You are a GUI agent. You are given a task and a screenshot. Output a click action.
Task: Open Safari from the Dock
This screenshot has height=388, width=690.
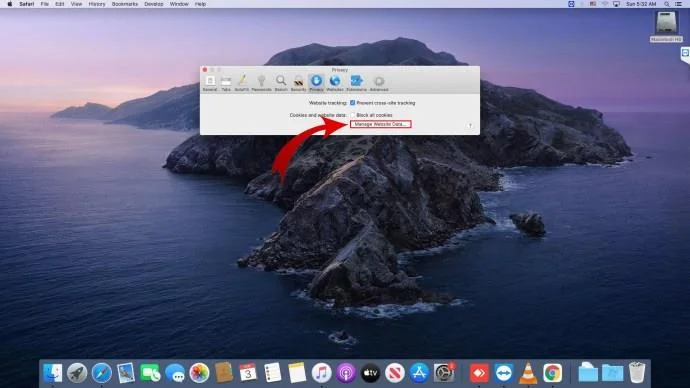(x=102, y=373)
